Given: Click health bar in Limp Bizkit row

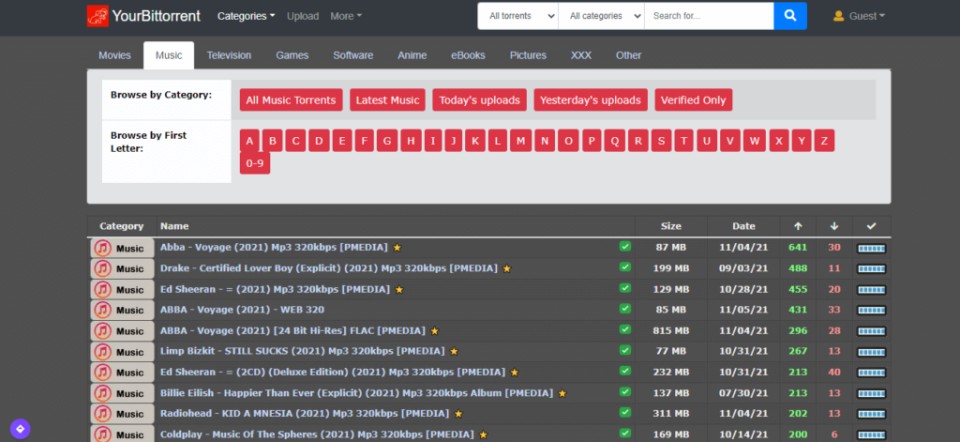Looking at the screenshot, I should 871,352.
